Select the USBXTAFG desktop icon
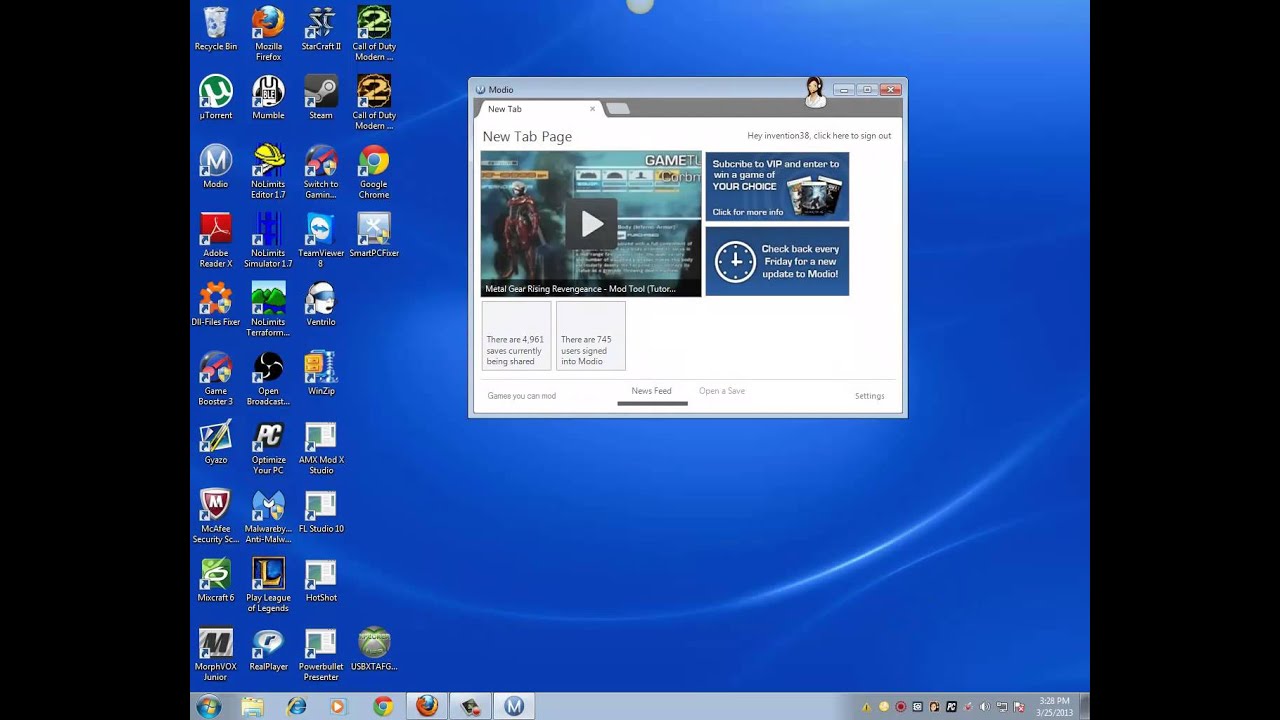1280x720 pixels. 374,650
